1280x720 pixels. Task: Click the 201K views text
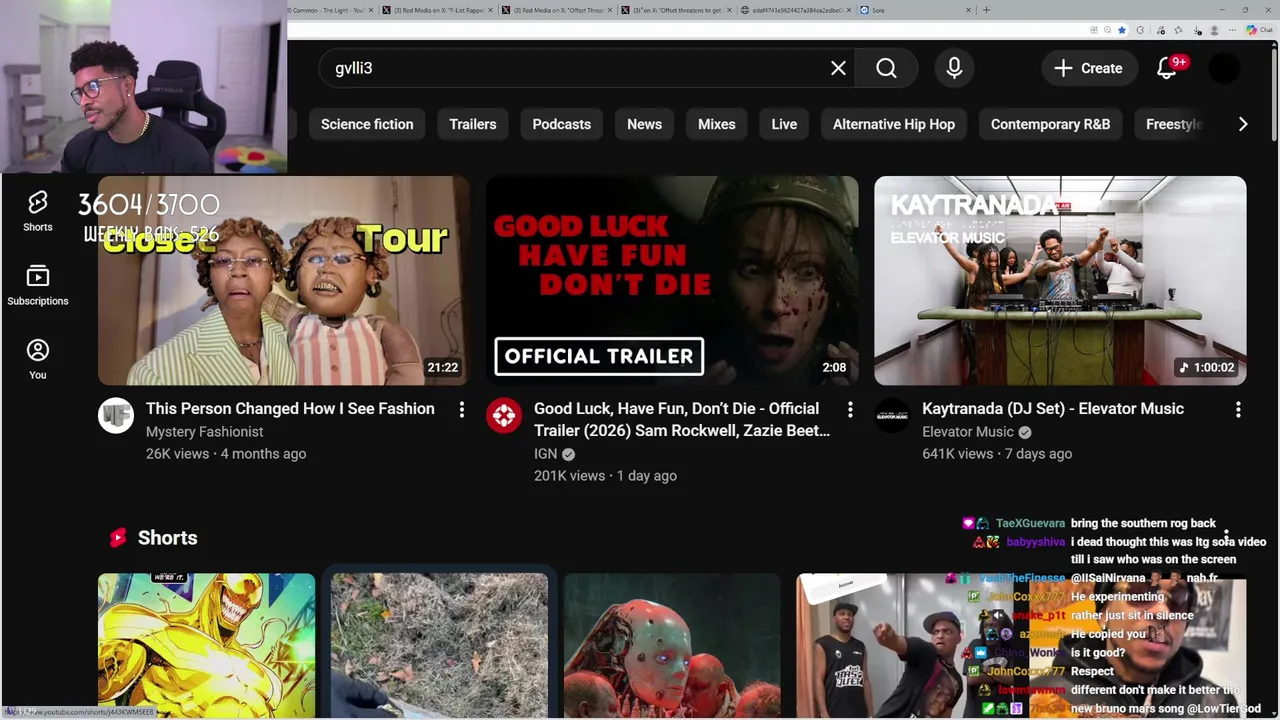[x=569, y=476]
